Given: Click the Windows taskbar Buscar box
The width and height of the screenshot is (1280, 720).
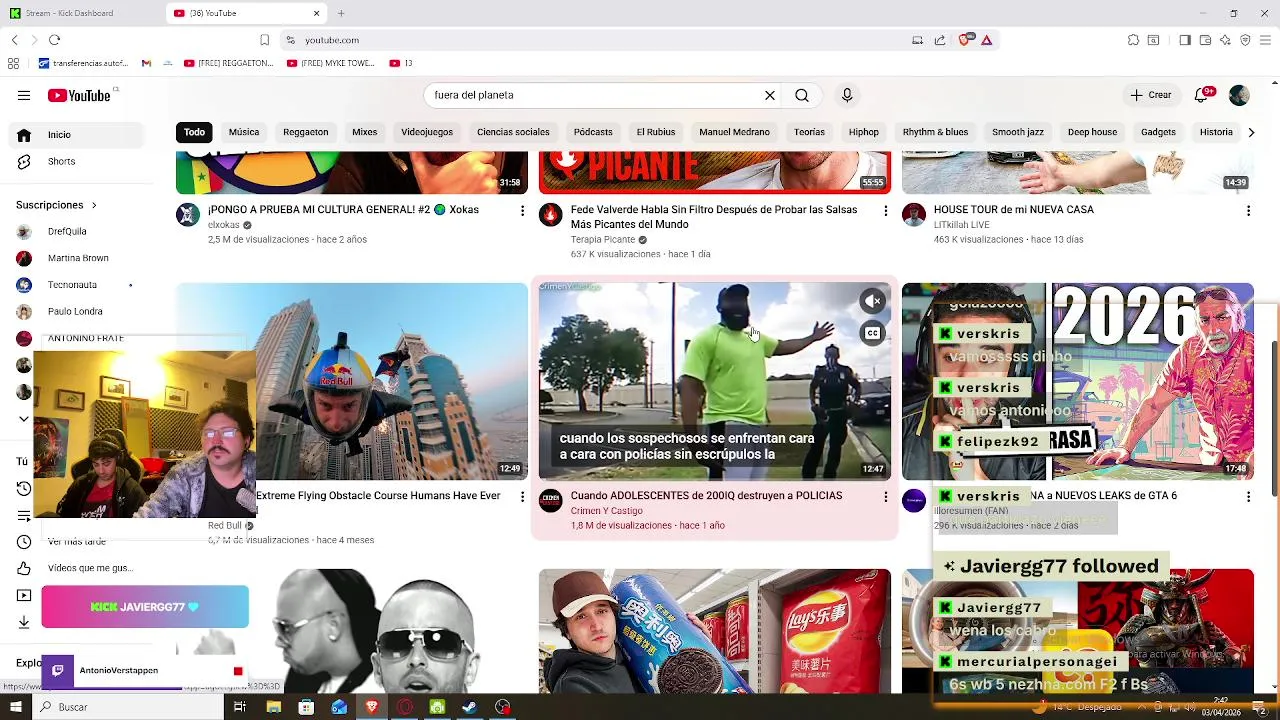Looking at the screenshot, I should click(130, 707).
